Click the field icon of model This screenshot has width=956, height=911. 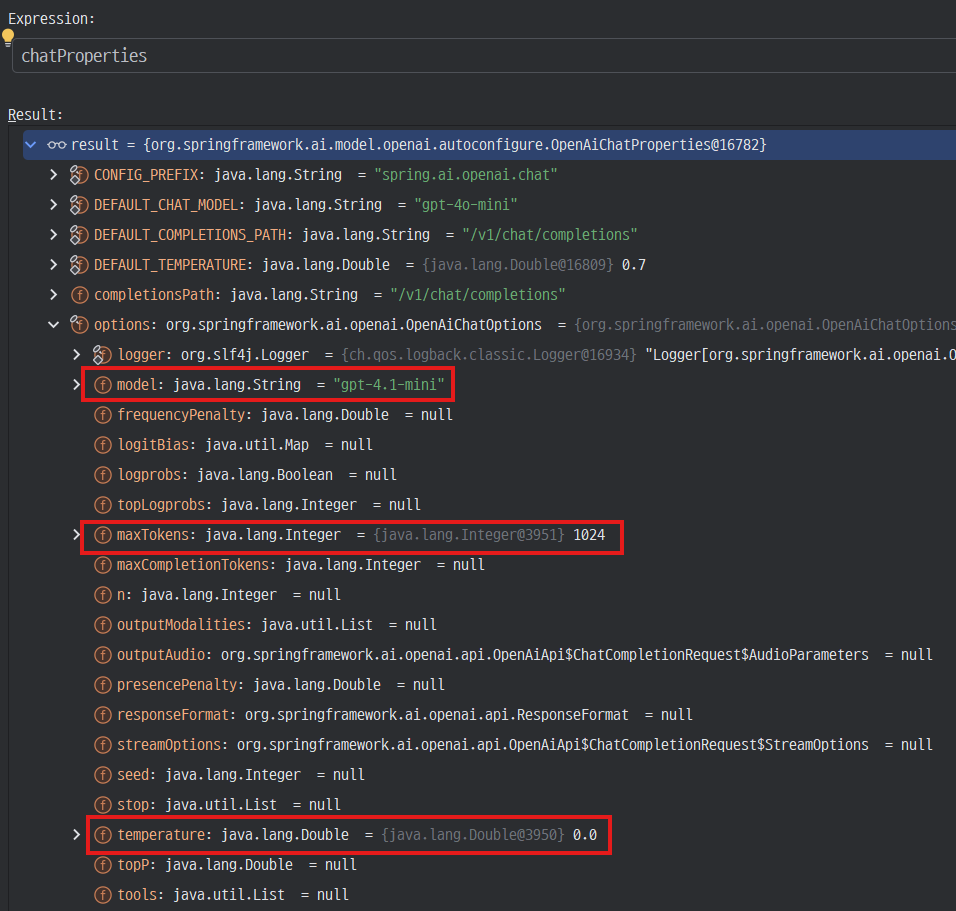[x=102, y=384]
